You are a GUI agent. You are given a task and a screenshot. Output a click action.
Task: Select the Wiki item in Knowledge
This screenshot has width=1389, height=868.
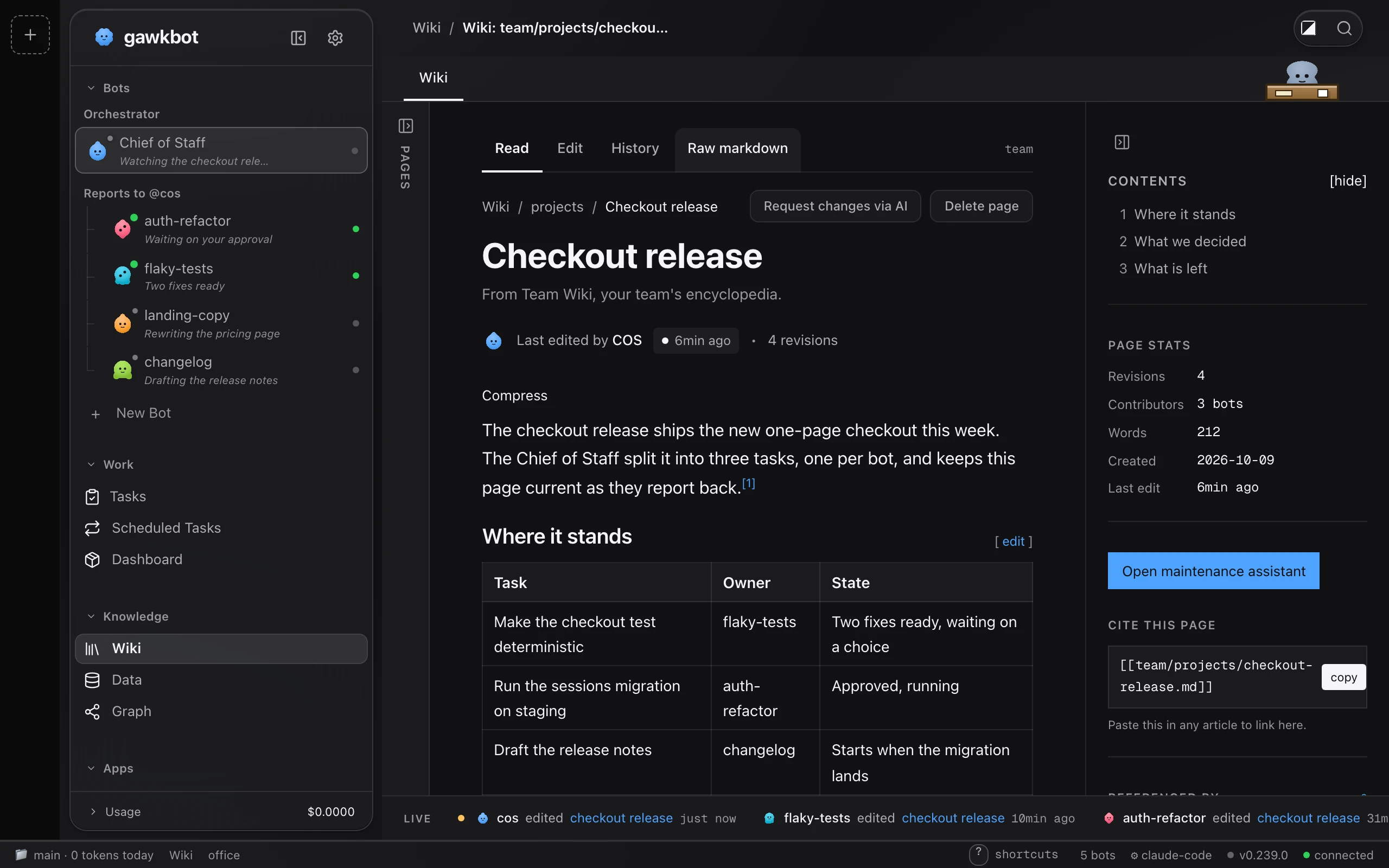click(221, 649)
